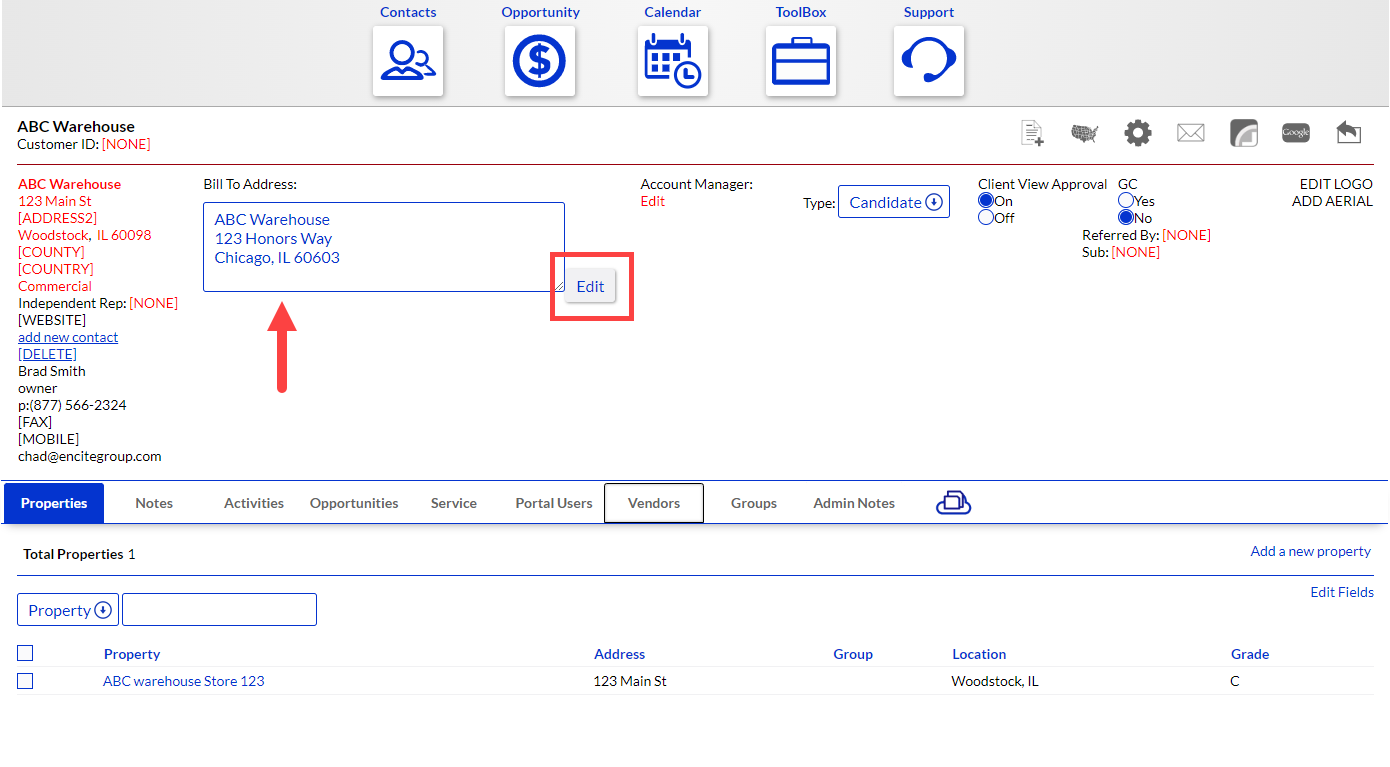1390x767 pixels.
Task: Open the Property filter dropdown
Action: [68, 610]
